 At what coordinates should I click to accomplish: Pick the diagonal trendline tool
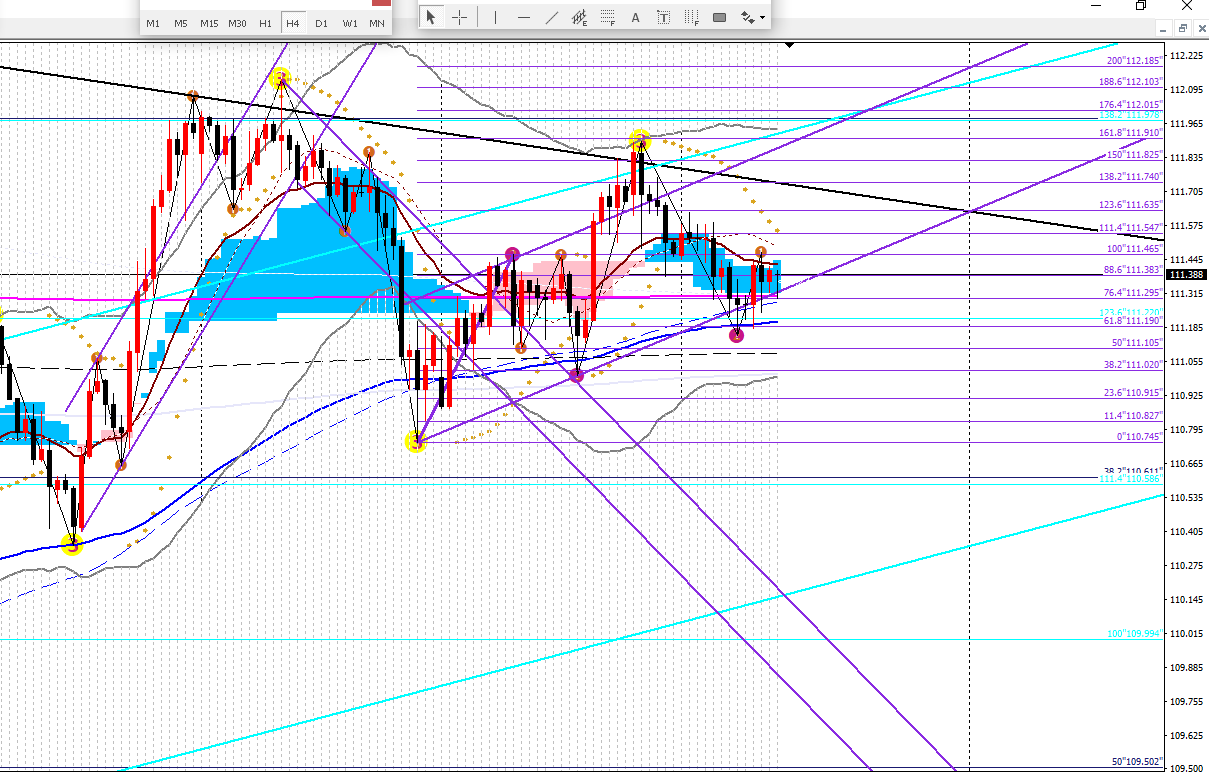coord(551,17)
